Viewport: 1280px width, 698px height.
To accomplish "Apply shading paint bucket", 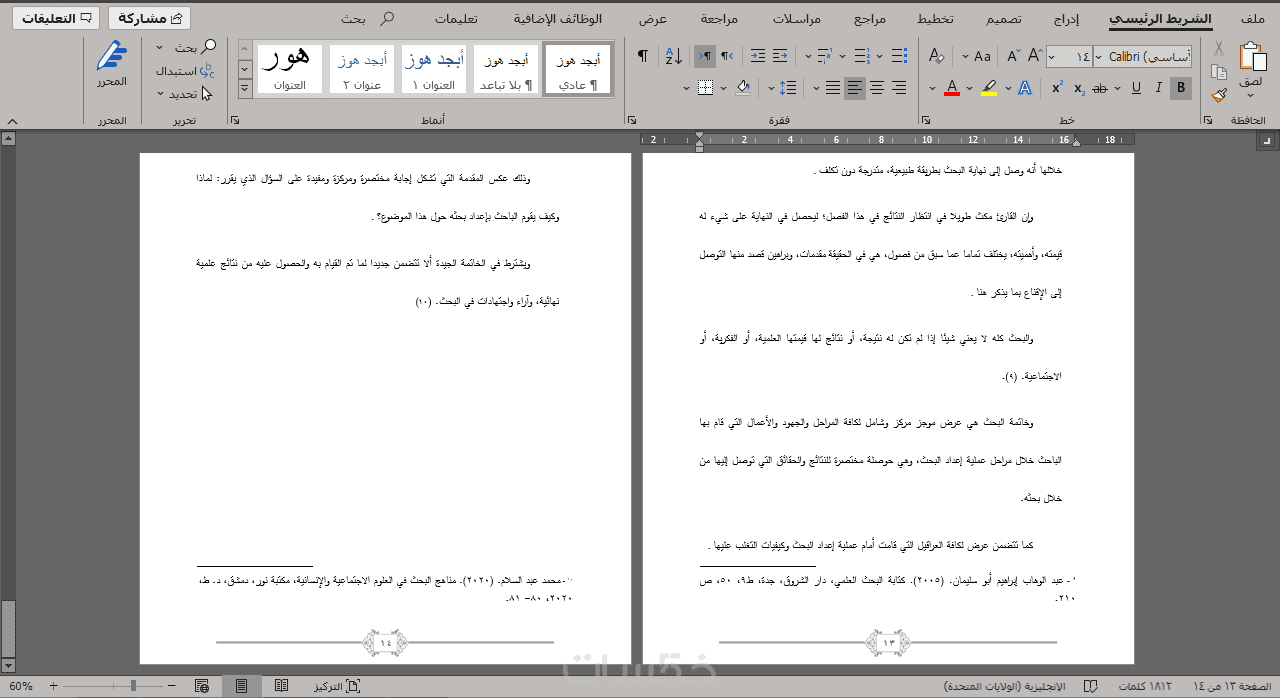I will coord(743,88).
